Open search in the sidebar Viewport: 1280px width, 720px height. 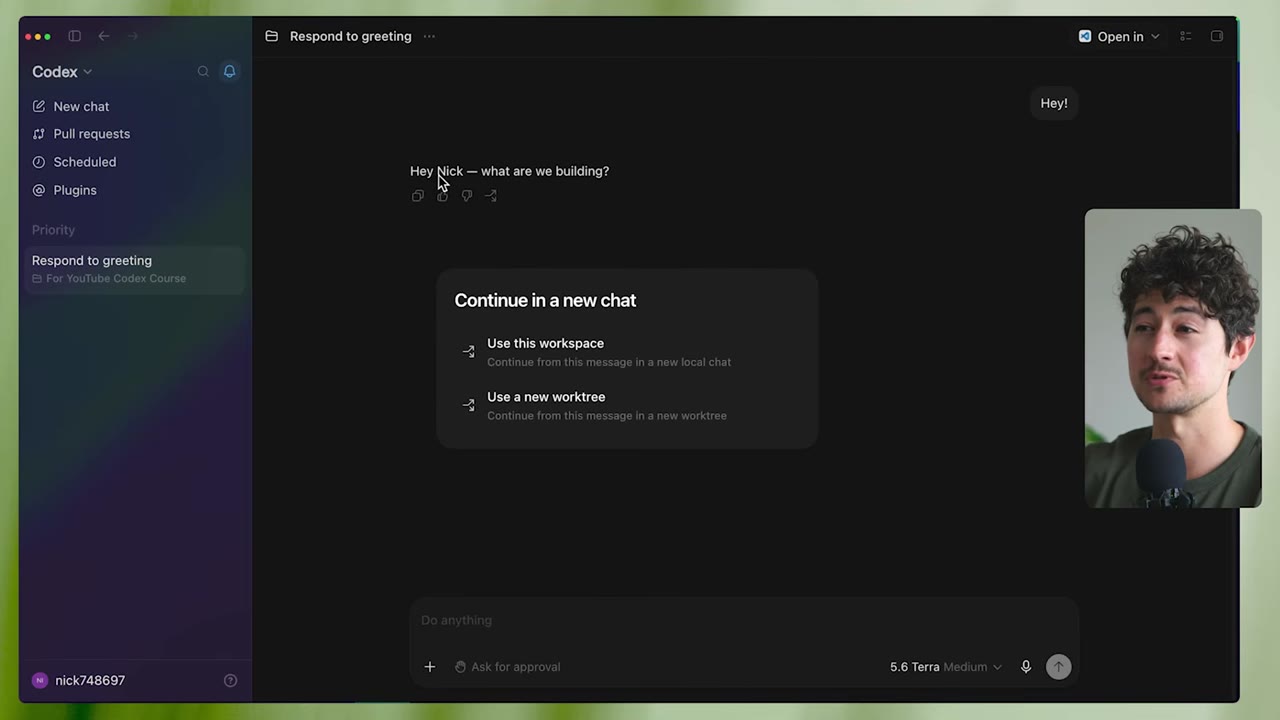point(203,71)
